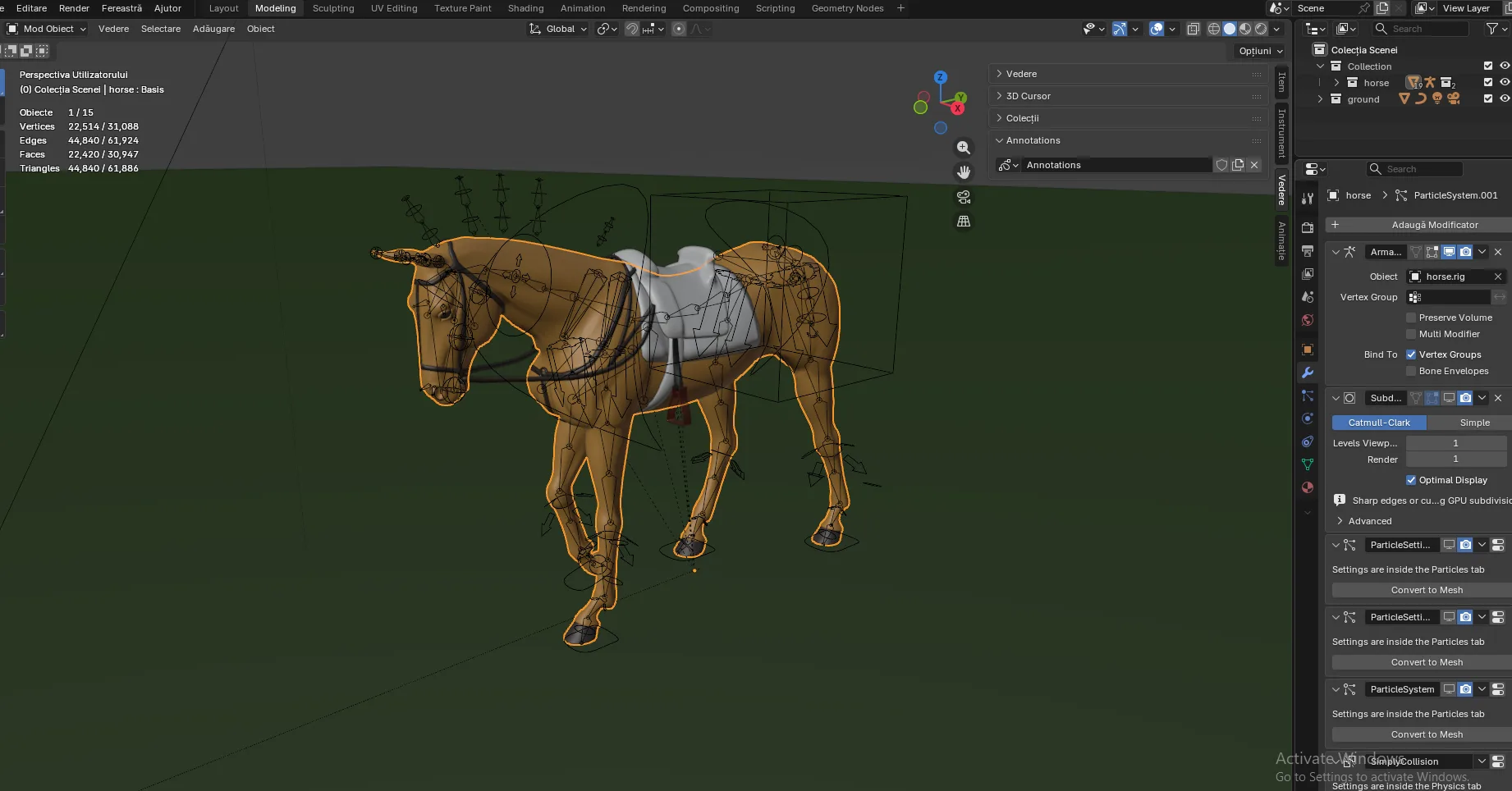1512x791 pixels.
Task: Open the Render menu
Action: (74, 8)
